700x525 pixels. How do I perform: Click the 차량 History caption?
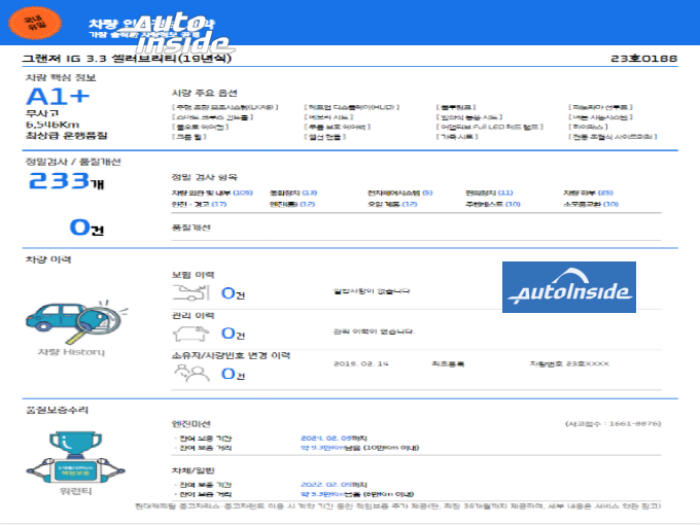click(x=71, y=352)
